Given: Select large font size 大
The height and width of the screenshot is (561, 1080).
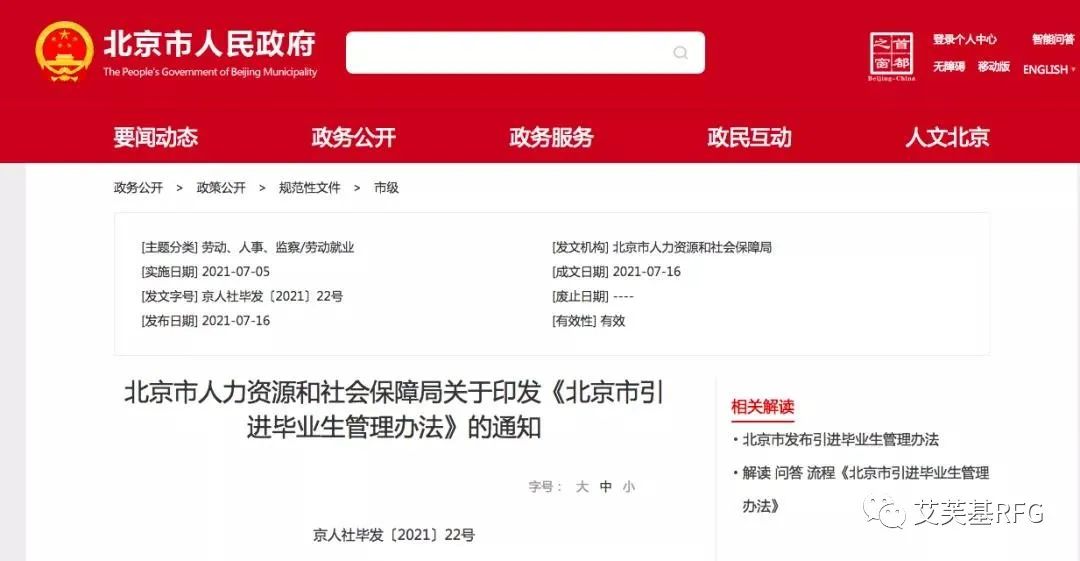Looking at the screenshot, I should coord(582,487).
